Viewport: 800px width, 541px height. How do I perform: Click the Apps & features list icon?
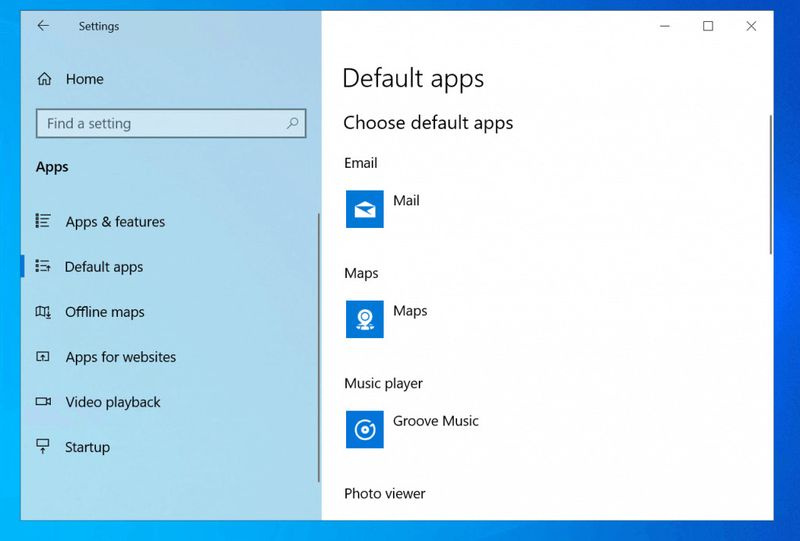tap(43, 221)
